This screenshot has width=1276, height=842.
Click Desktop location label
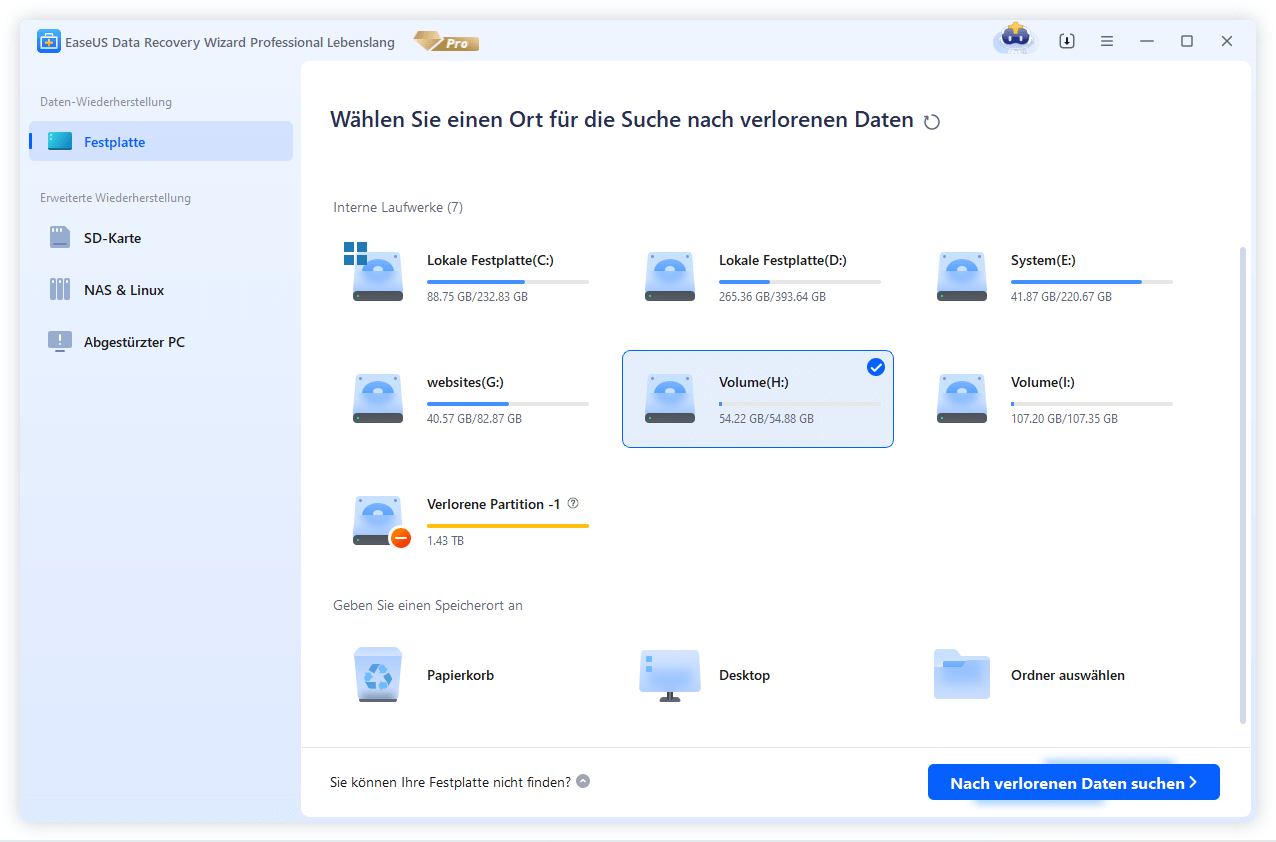click(x=744, y=675)
